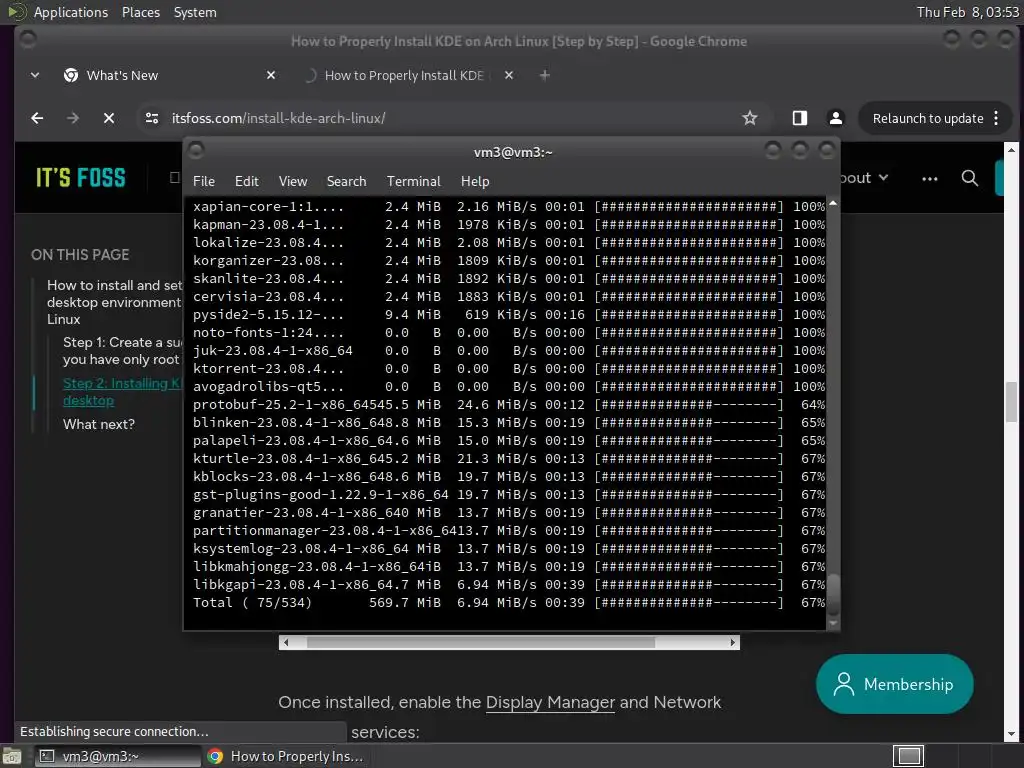Open Chrome side panel icon
Screen dimensions: 1024x768
pyautogui.click(x=799, y=118)
